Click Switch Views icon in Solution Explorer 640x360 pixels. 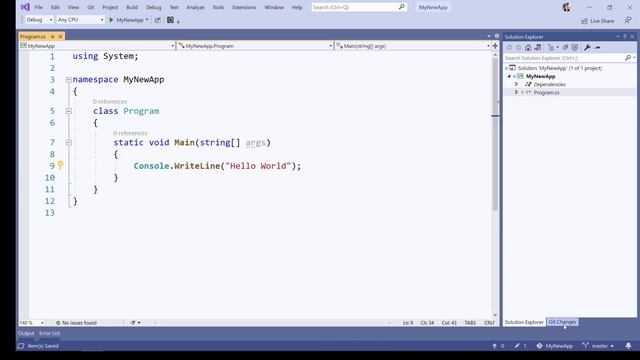click(538, 47)
